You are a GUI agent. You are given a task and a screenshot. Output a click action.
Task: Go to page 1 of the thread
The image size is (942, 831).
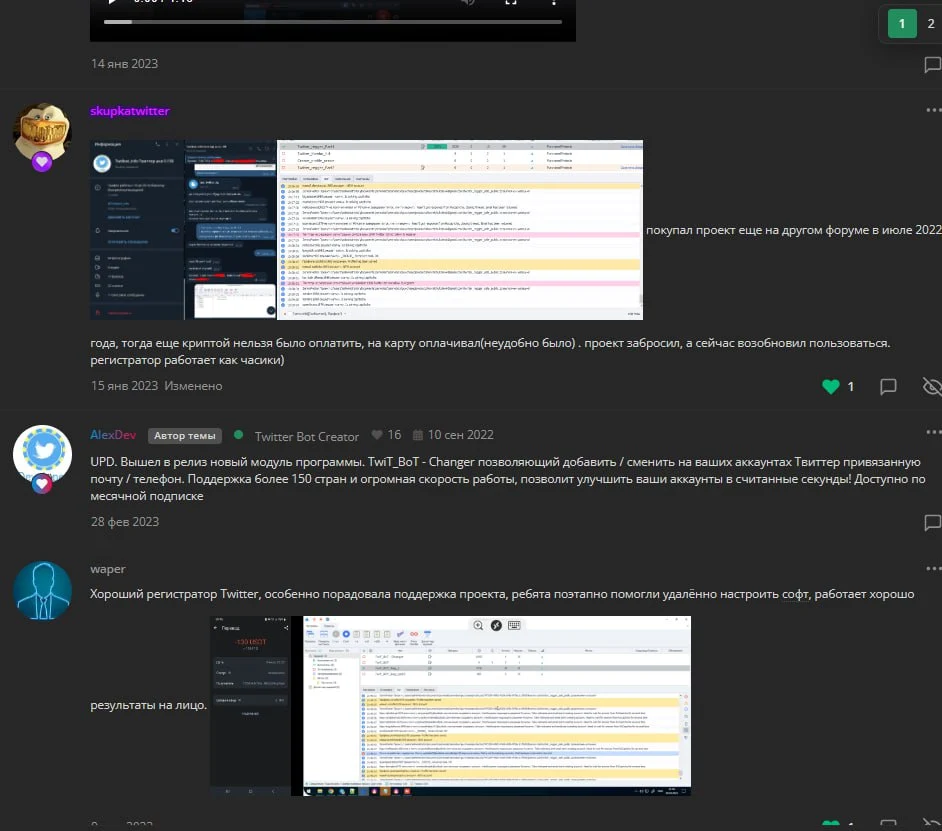click(x=902, y=24)
